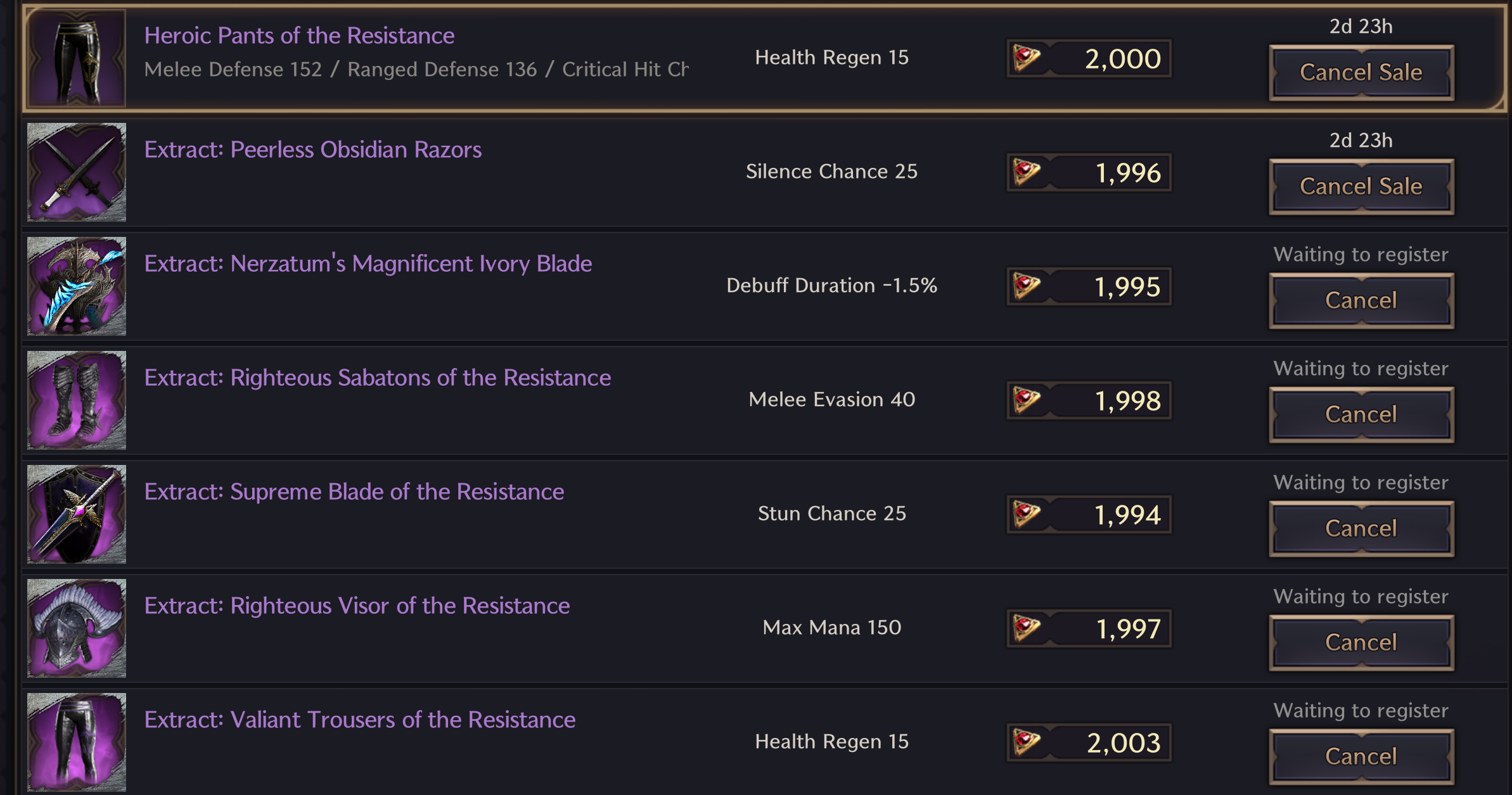Click the gem currency icon beside 2,000
The width and height of the screenshot is (1512, 795).
(1027, 58)
